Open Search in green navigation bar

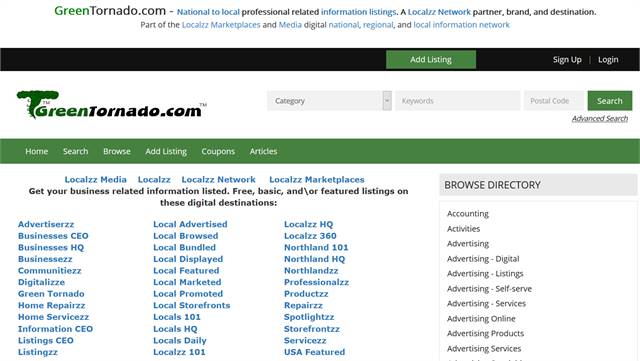[76, 152]
